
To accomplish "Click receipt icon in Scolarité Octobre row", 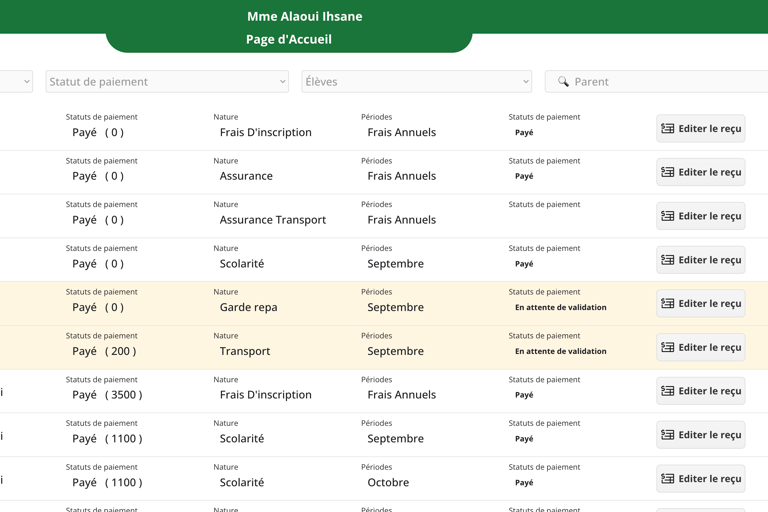I will pos(668,479).
